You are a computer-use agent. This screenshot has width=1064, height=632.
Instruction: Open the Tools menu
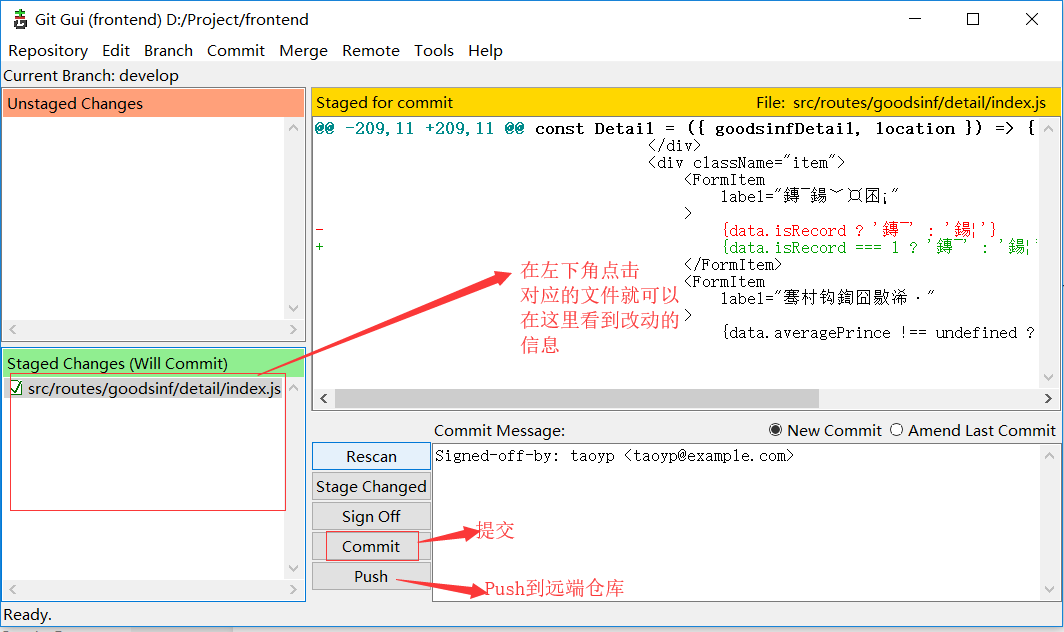point(434,51)
